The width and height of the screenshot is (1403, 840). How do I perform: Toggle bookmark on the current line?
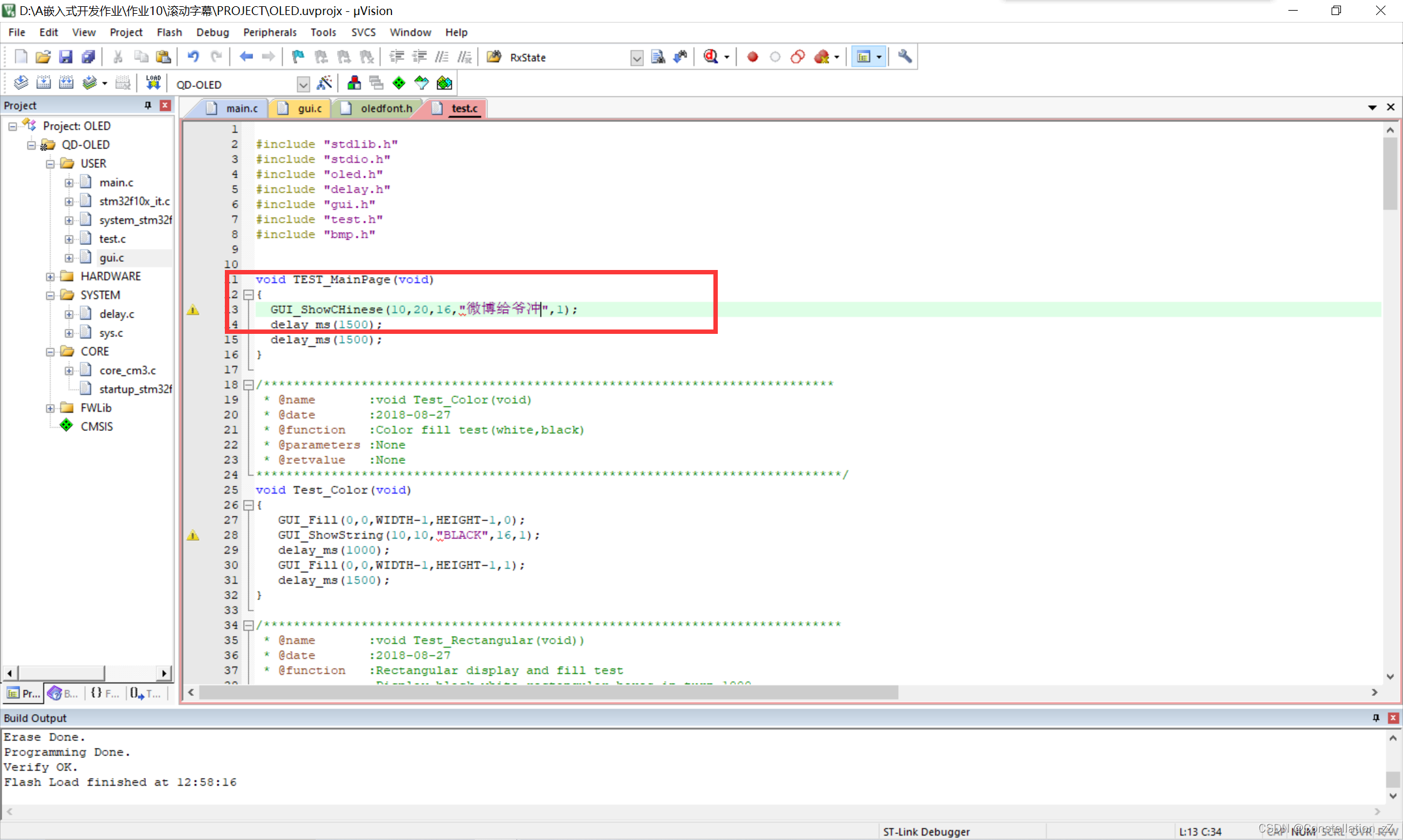click(x=298, y=57)
